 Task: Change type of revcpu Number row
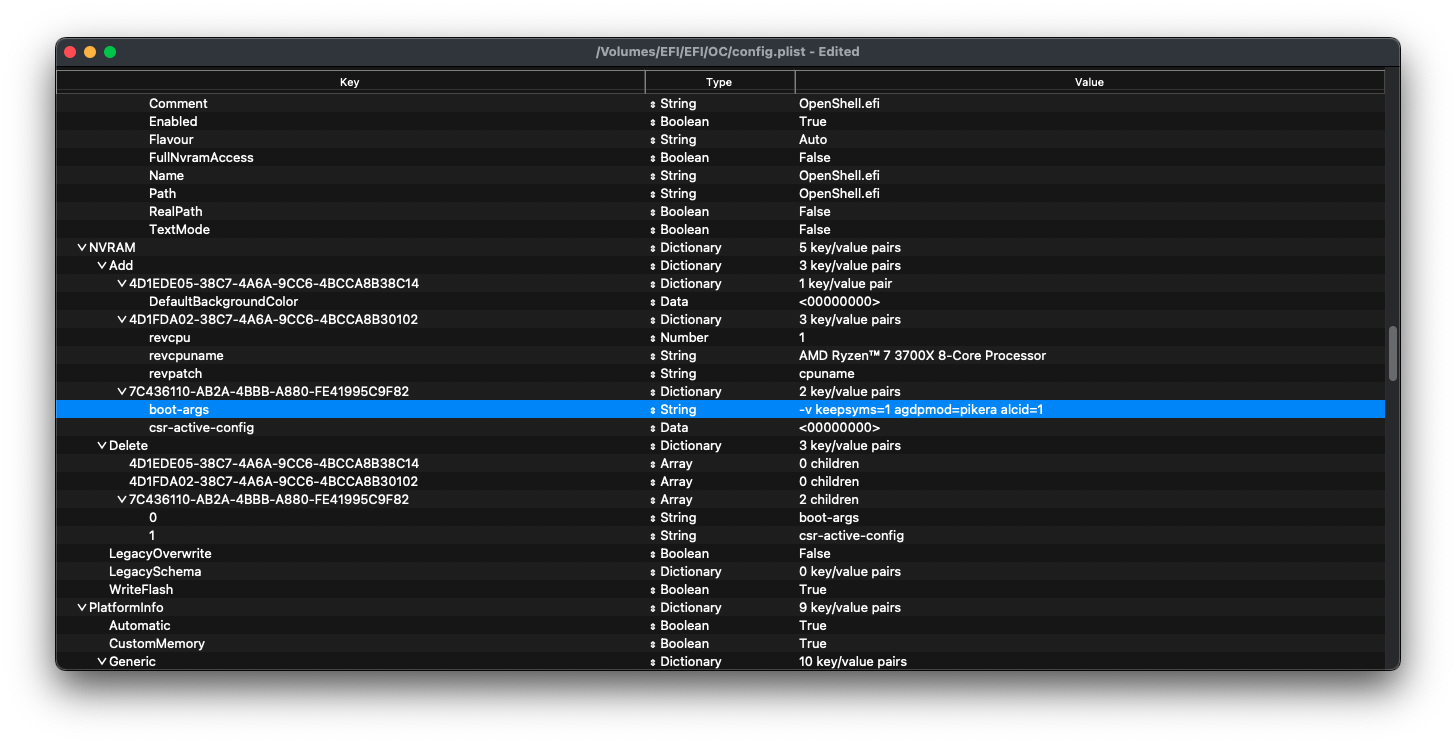pos(653,338)
